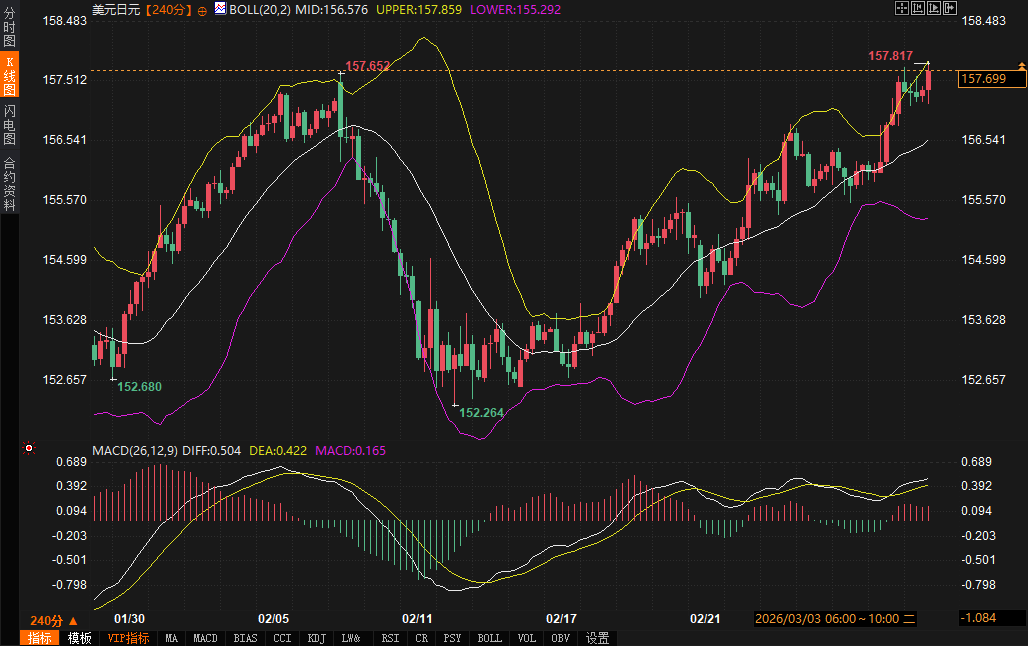Select the 模板 tab

point(79,638)
